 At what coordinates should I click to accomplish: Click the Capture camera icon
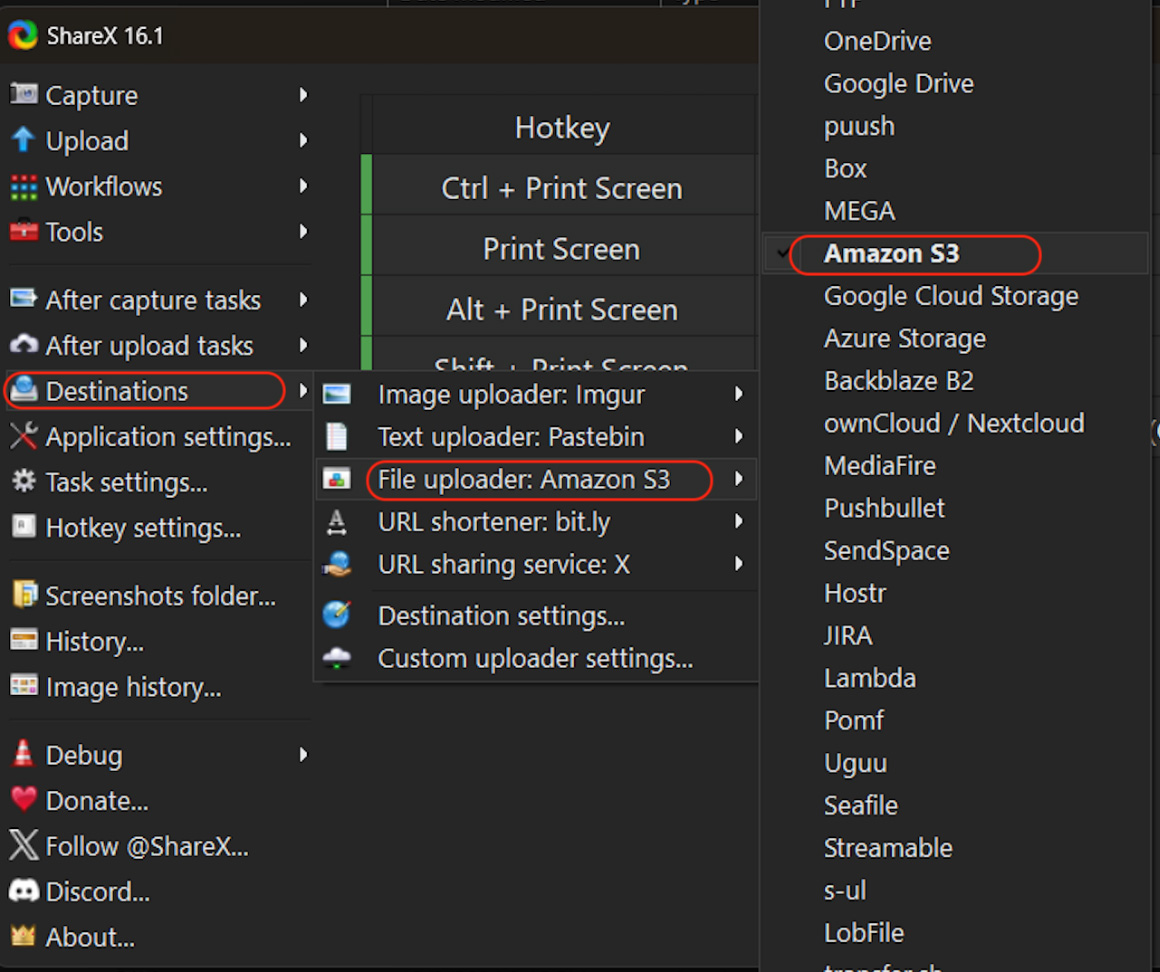(x=23, y=95)
